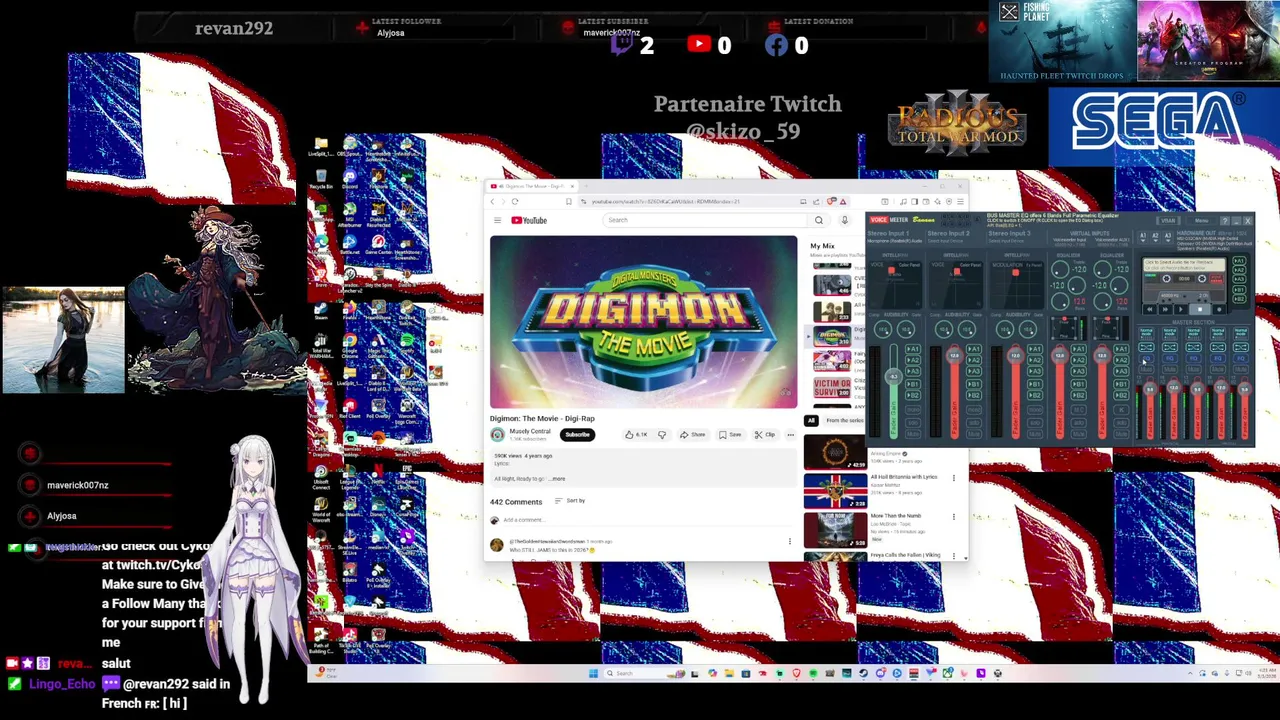The width and height of the screenshot is (1280, 720).
Task: Click the Musely Central channel avatar
Action: (x=497, y=434)
